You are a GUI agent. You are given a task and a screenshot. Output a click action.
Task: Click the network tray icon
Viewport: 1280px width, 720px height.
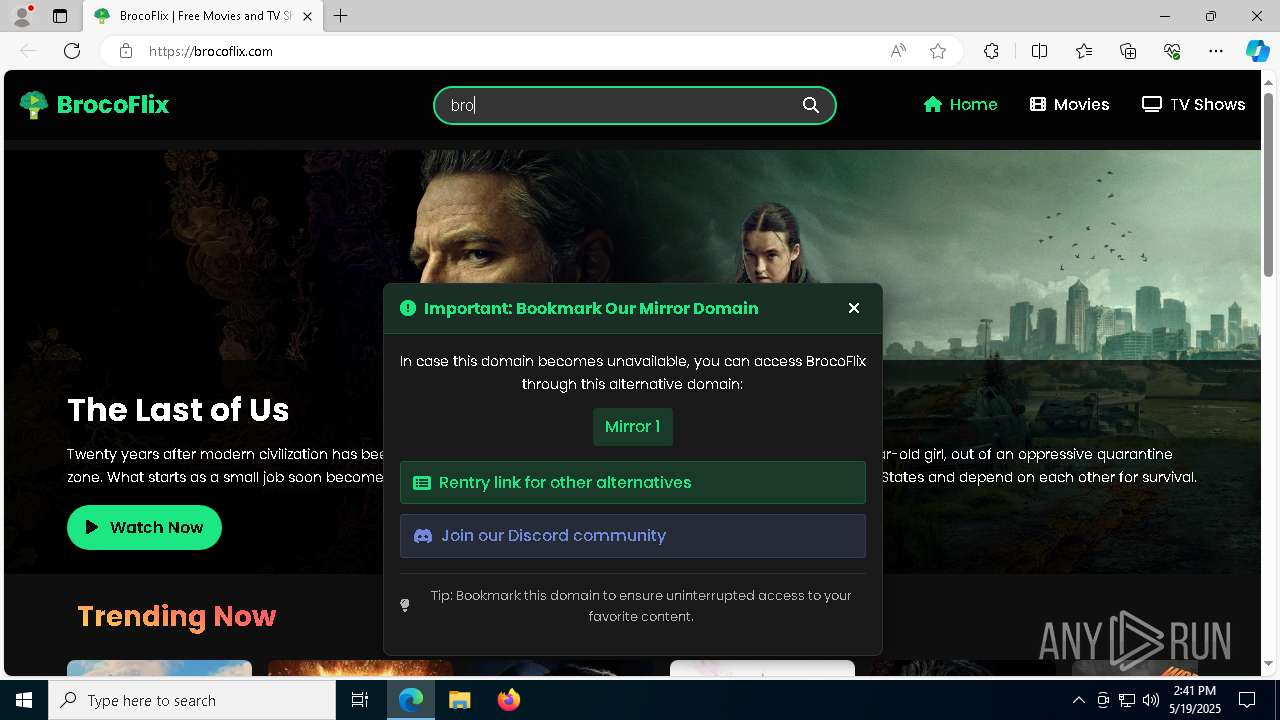pyautogui.click(x=1127, y=700)
